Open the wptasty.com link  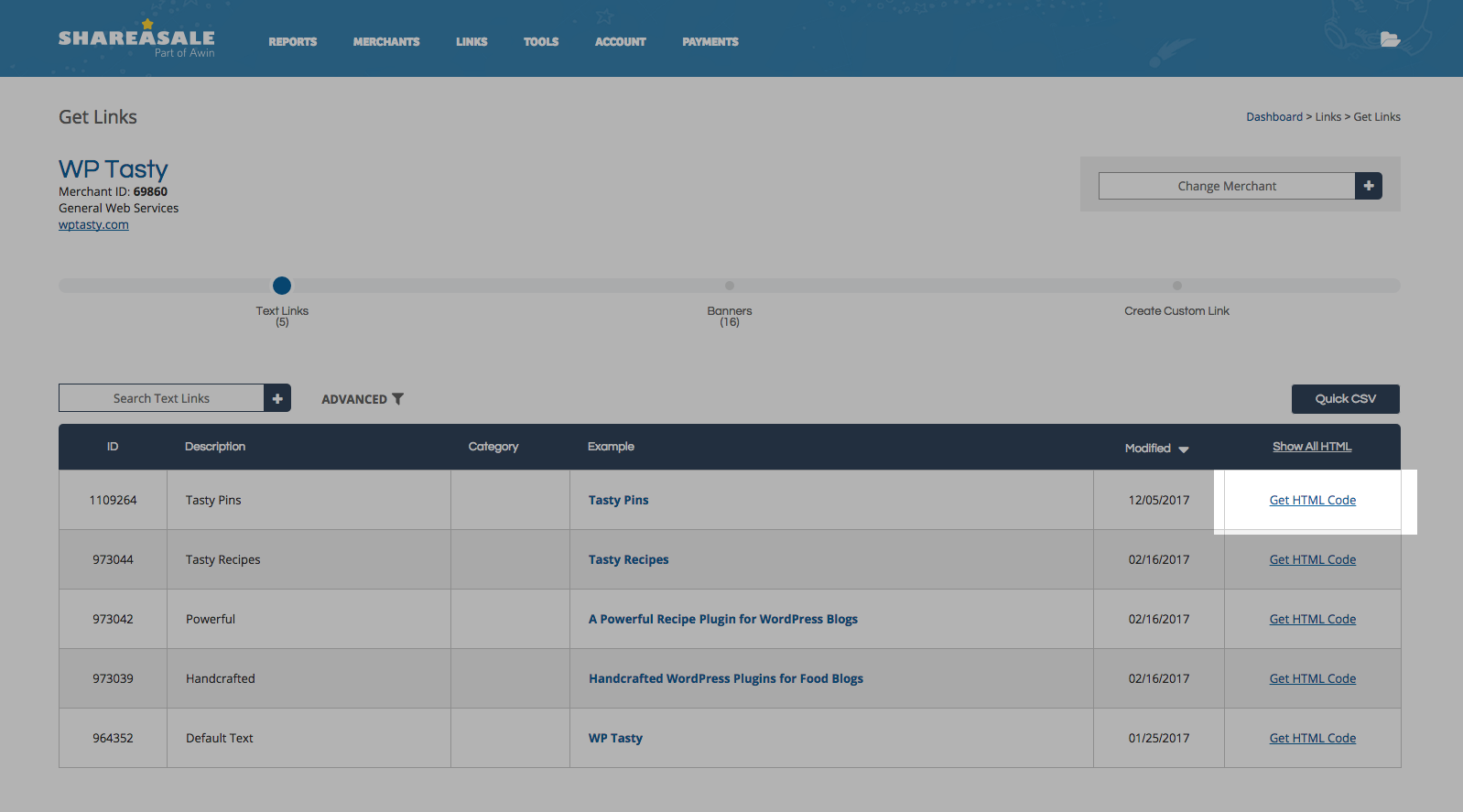(93, 225)
